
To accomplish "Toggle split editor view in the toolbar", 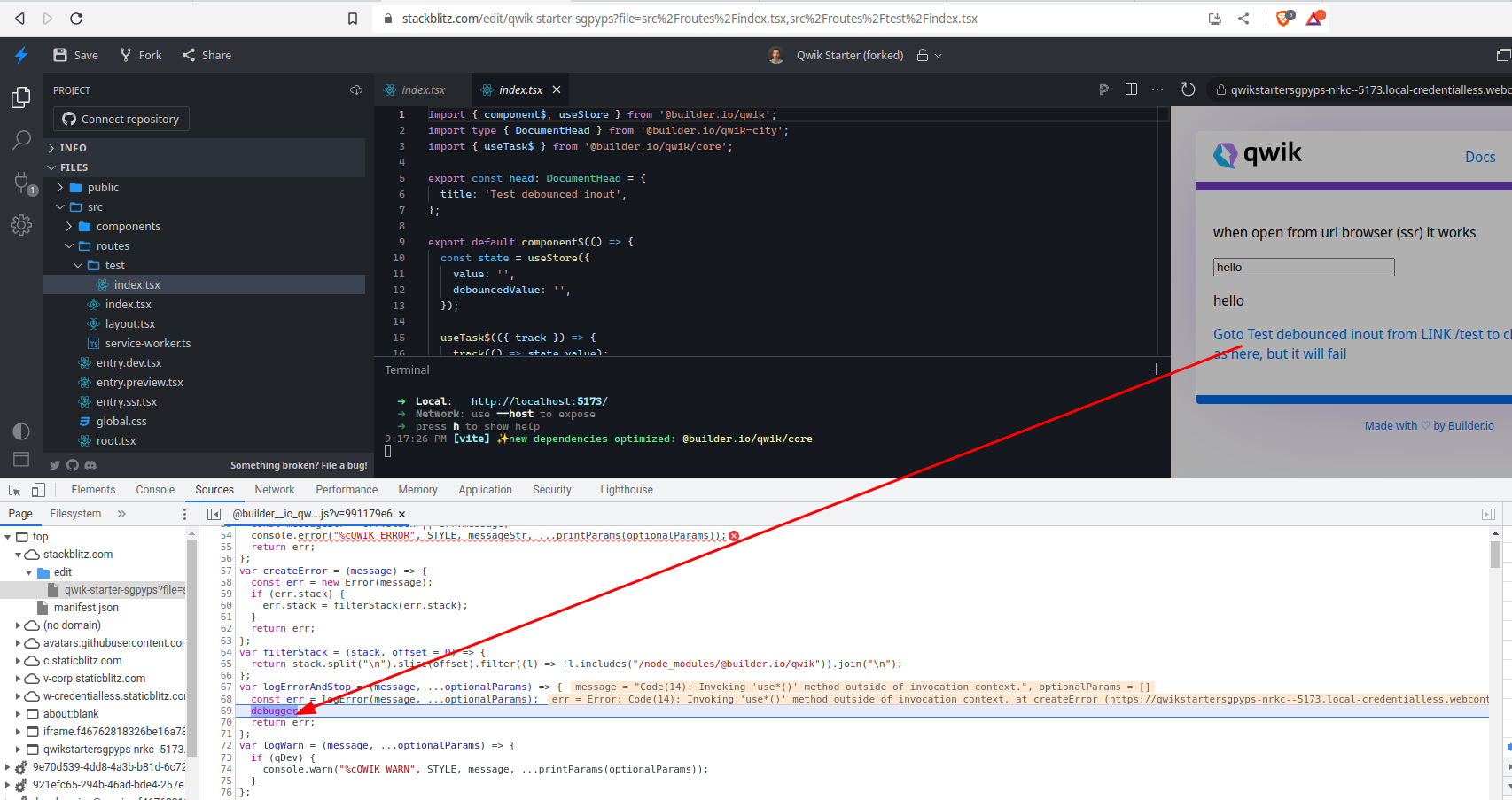I will click(1131, 89).
